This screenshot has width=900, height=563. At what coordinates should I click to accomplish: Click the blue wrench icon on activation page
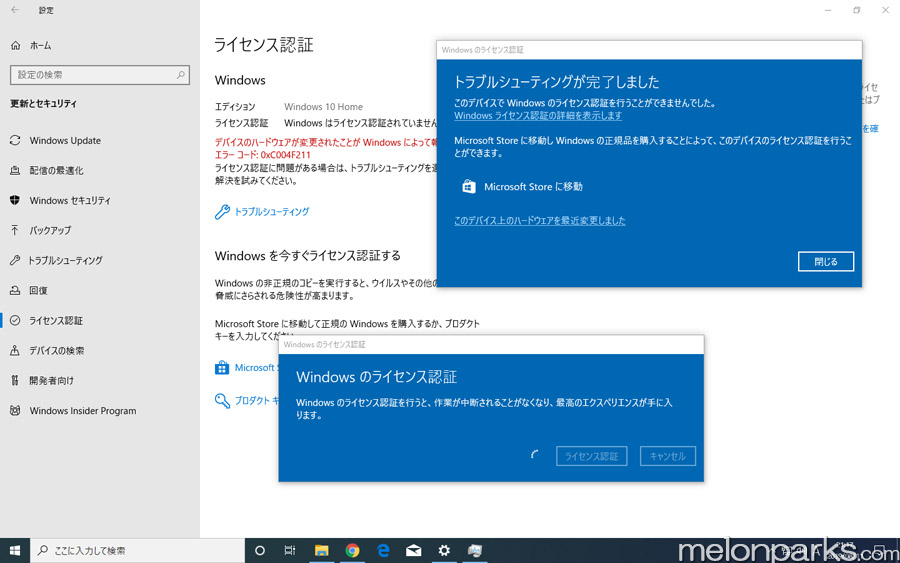pos(222,212)
